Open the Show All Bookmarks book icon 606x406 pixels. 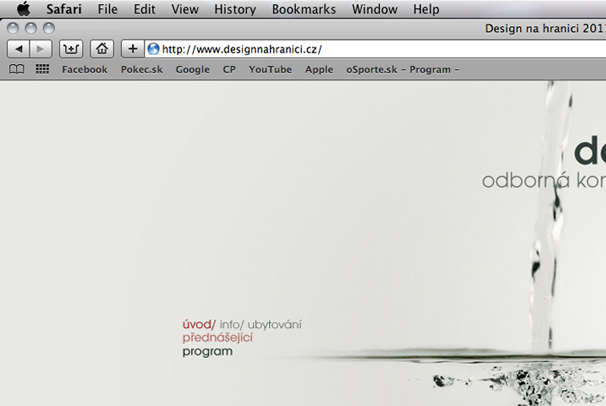pyautogui.click(x=16, y=70)
